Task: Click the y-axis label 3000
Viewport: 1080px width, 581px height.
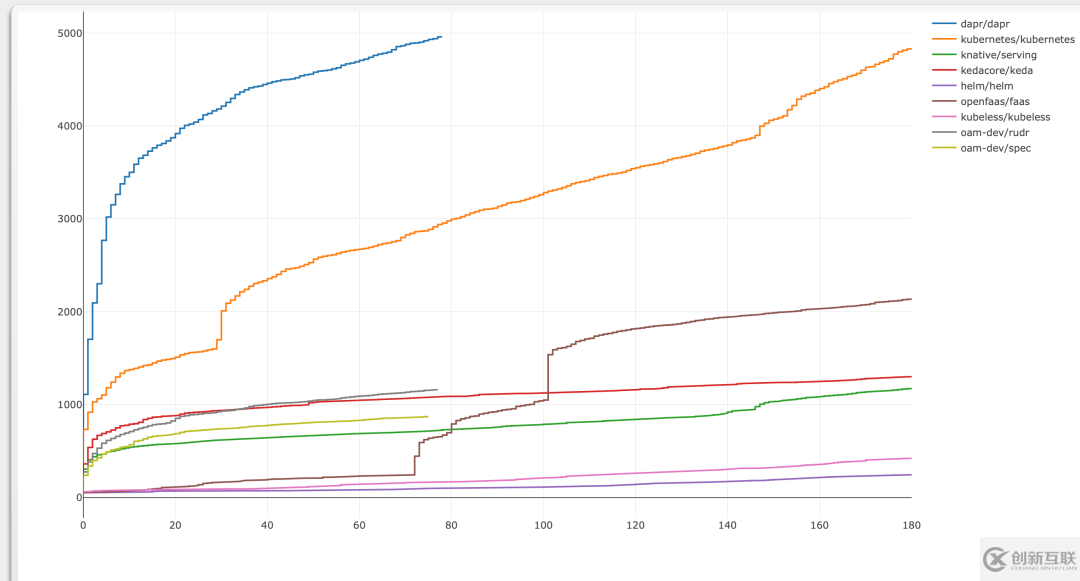Action: click(70, 219)
